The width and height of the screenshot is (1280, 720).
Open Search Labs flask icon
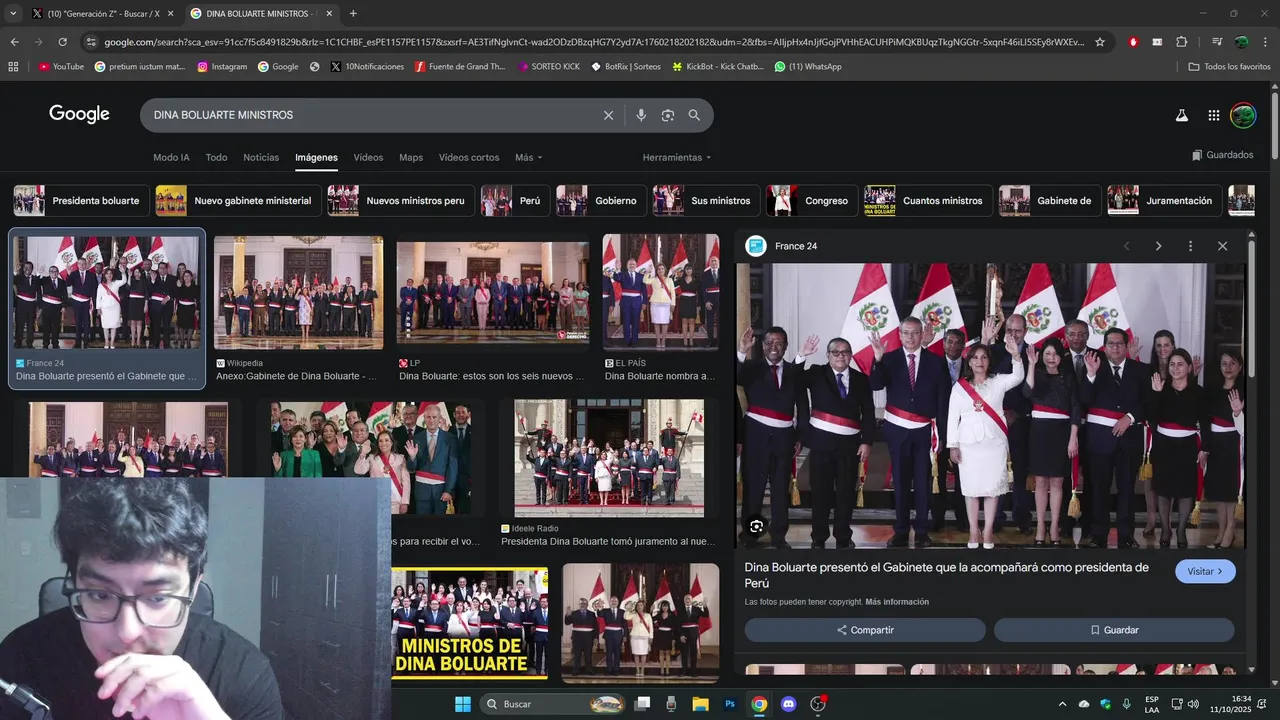1181,115
